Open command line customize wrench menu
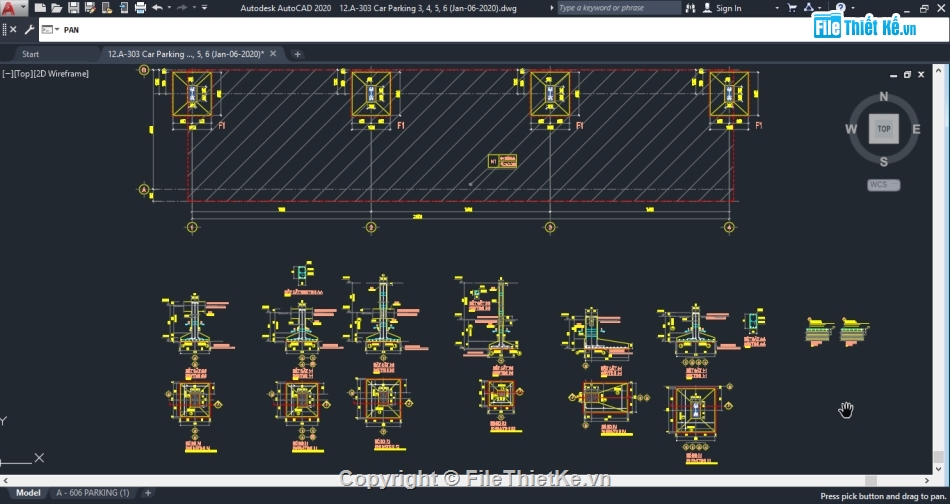950x504 pixels. [28, 30]
